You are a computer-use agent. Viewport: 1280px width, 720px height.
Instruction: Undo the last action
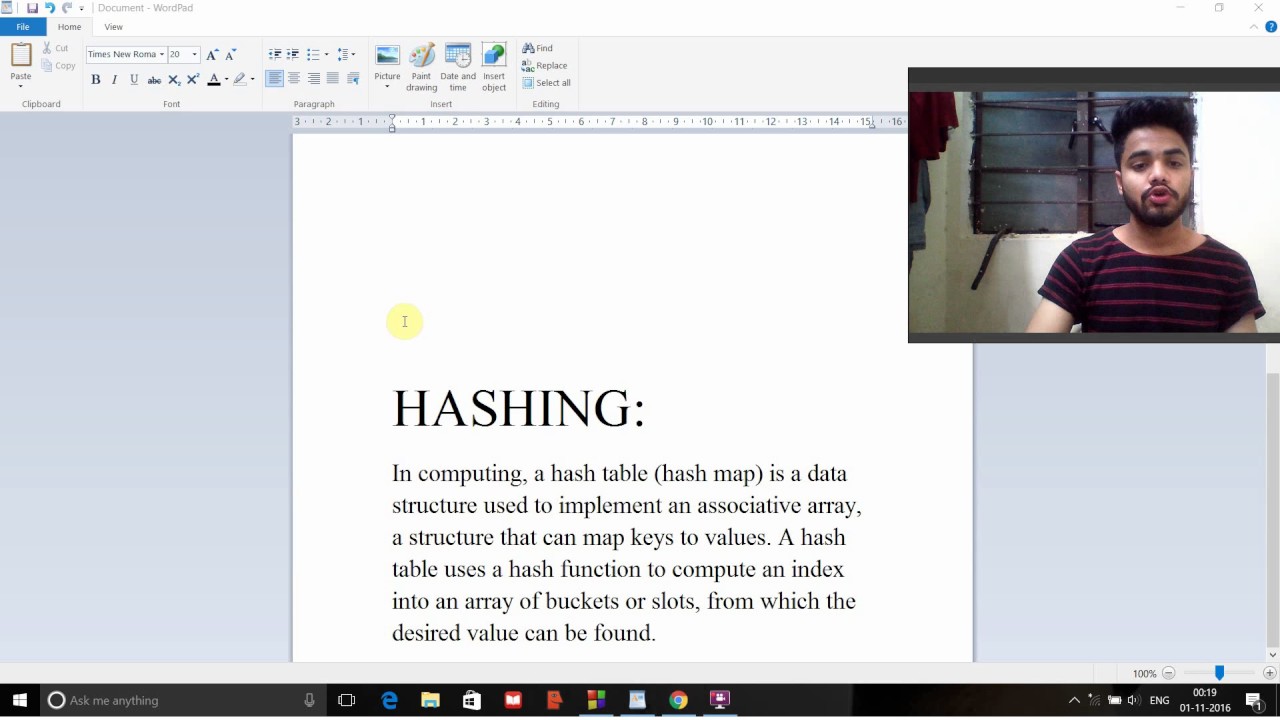pos(49,8)
